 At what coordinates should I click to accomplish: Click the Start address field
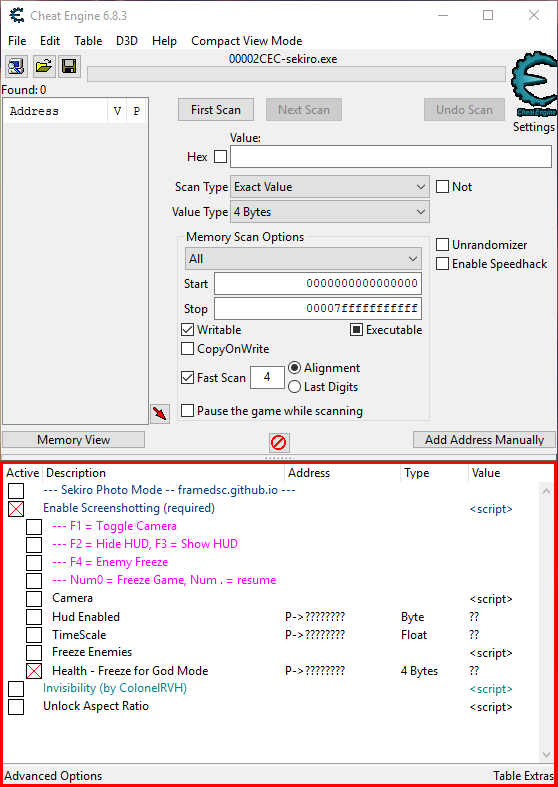point(318,284)
